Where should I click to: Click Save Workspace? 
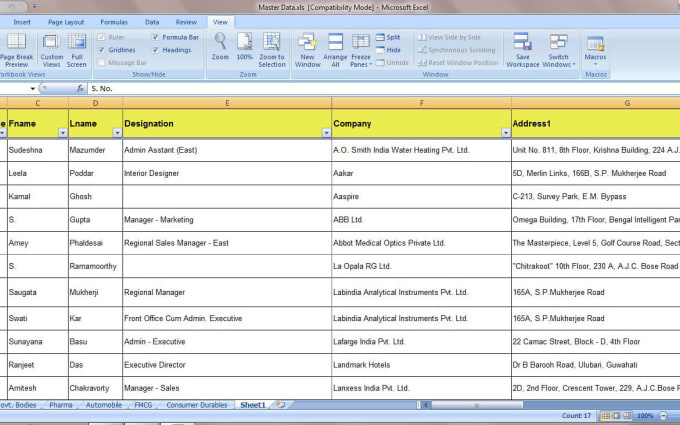coord(523,50)
